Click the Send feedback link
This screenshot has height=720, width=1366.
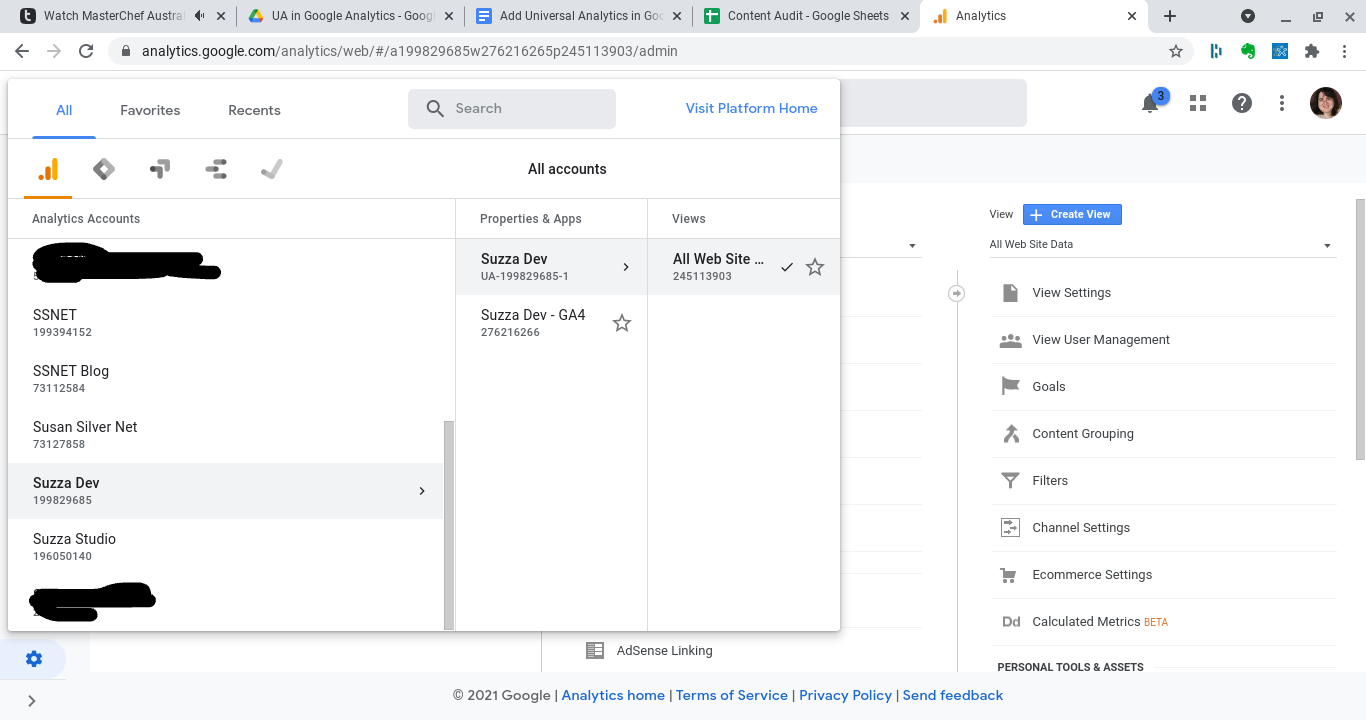tap(953, 696)
